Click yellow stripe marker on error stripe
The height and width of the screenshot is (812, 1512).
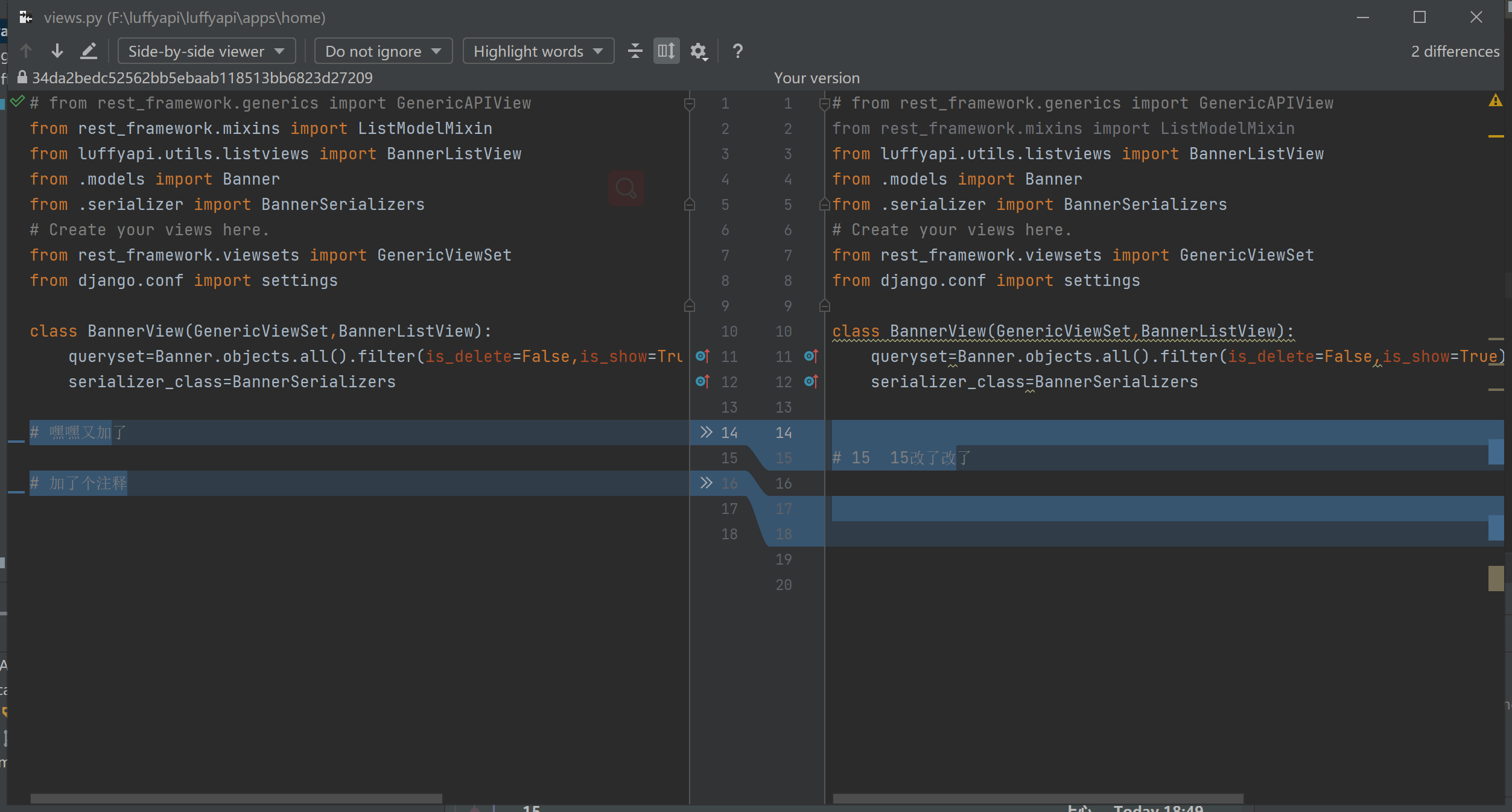[x=1496, y=136]
